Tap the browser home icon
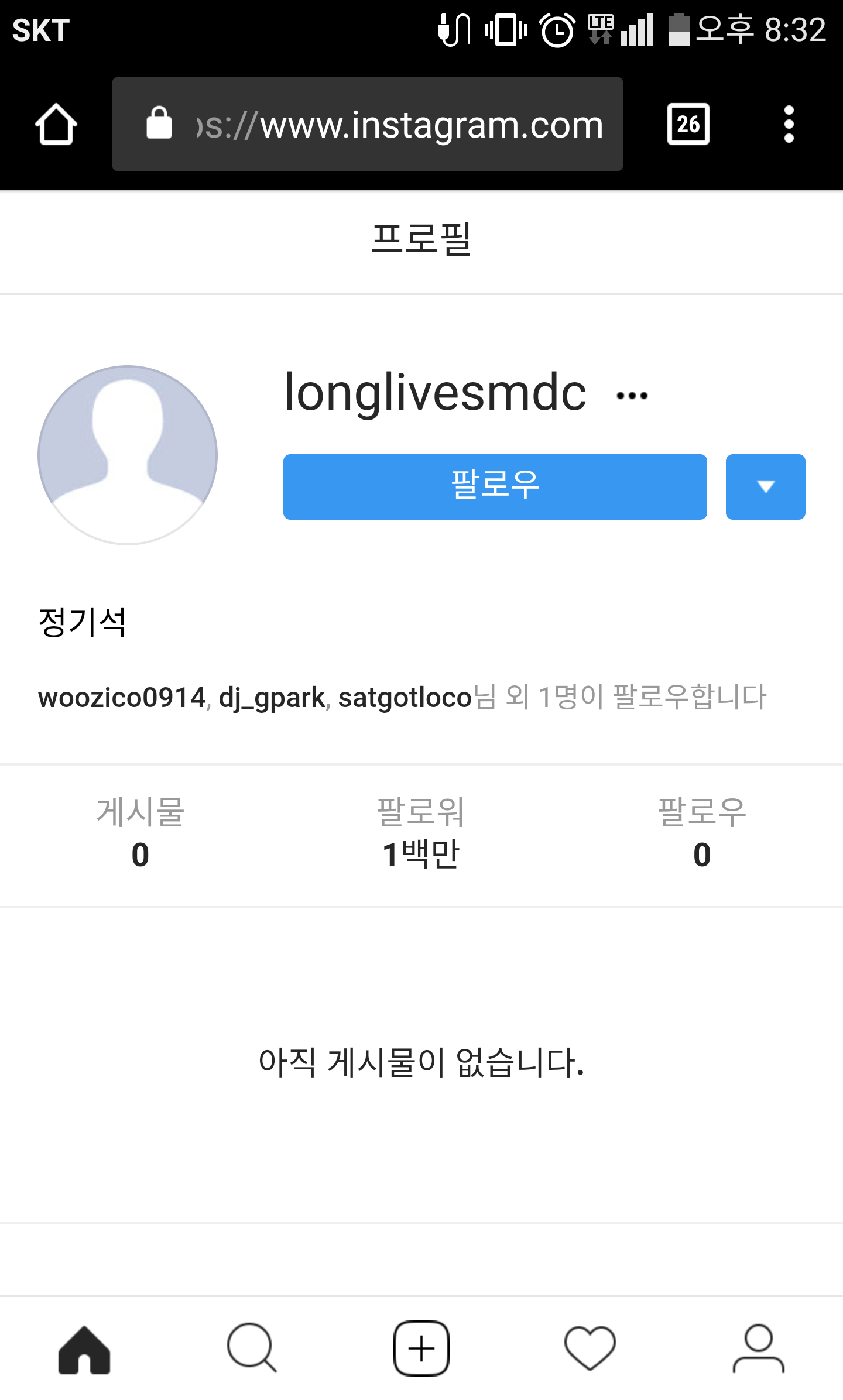 click(56, 124)
